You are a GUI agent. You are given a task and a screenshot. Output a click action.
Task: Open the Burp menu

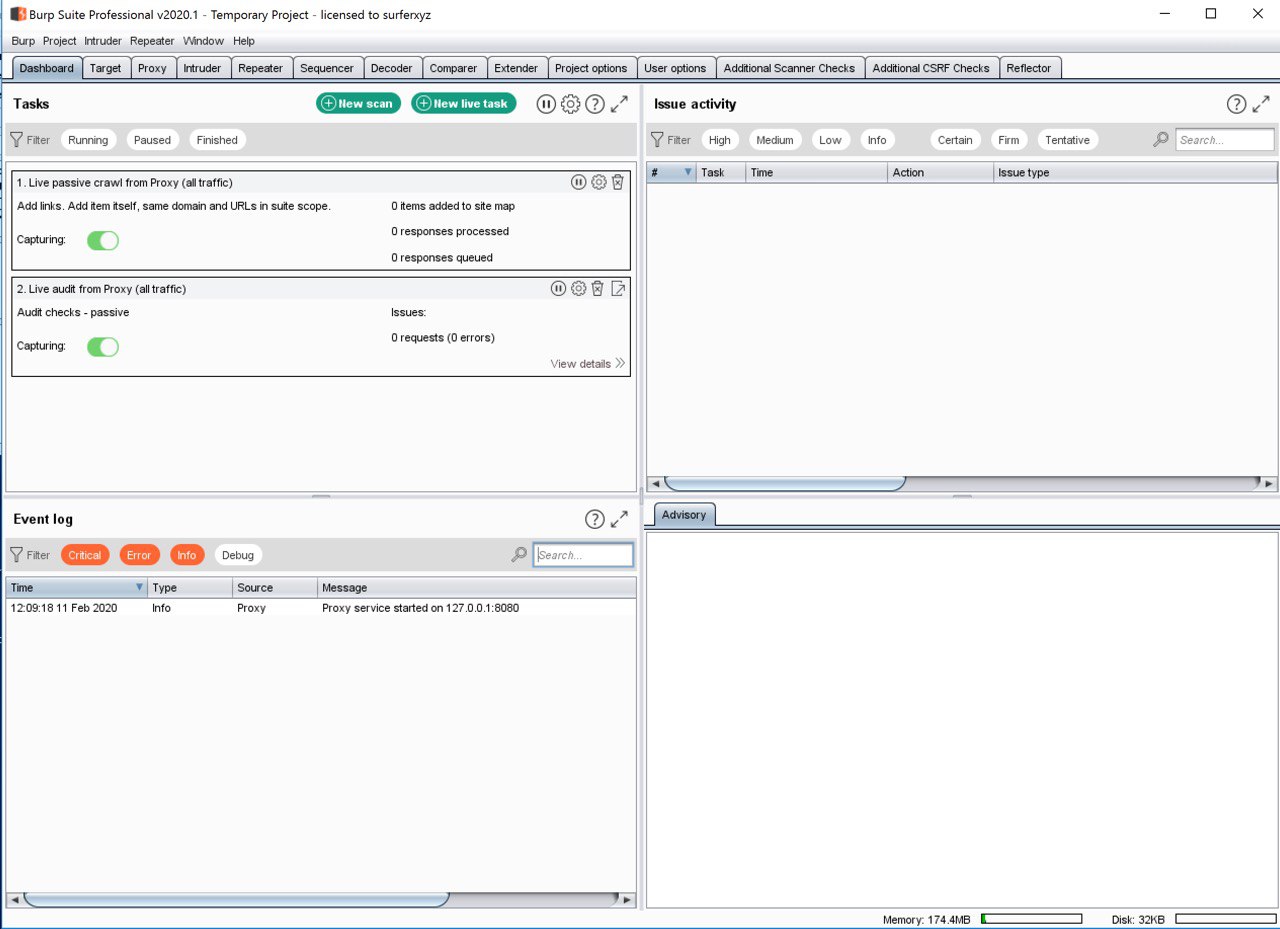(23, 41)
